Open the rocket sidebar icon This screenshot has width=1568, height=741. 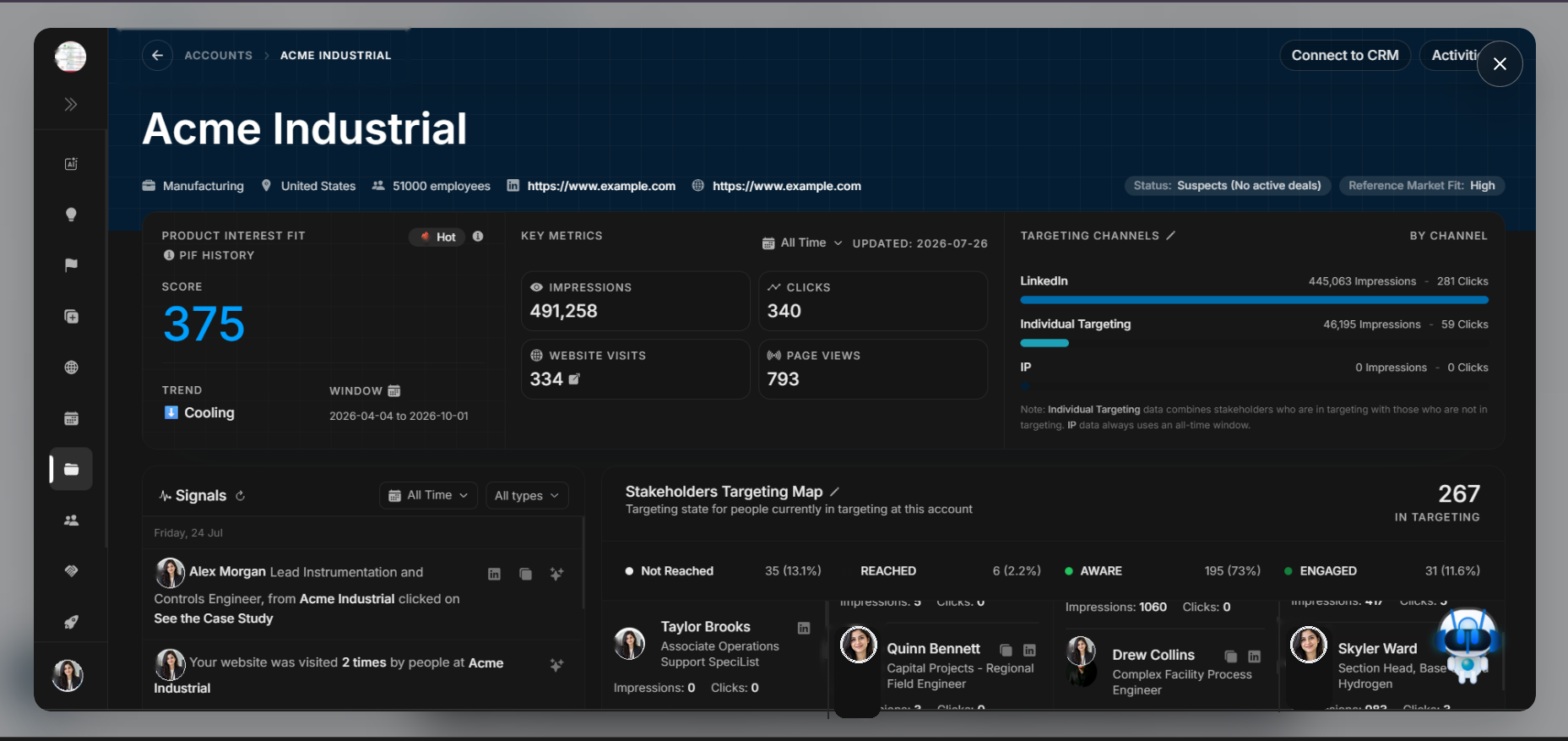point(71,623)
